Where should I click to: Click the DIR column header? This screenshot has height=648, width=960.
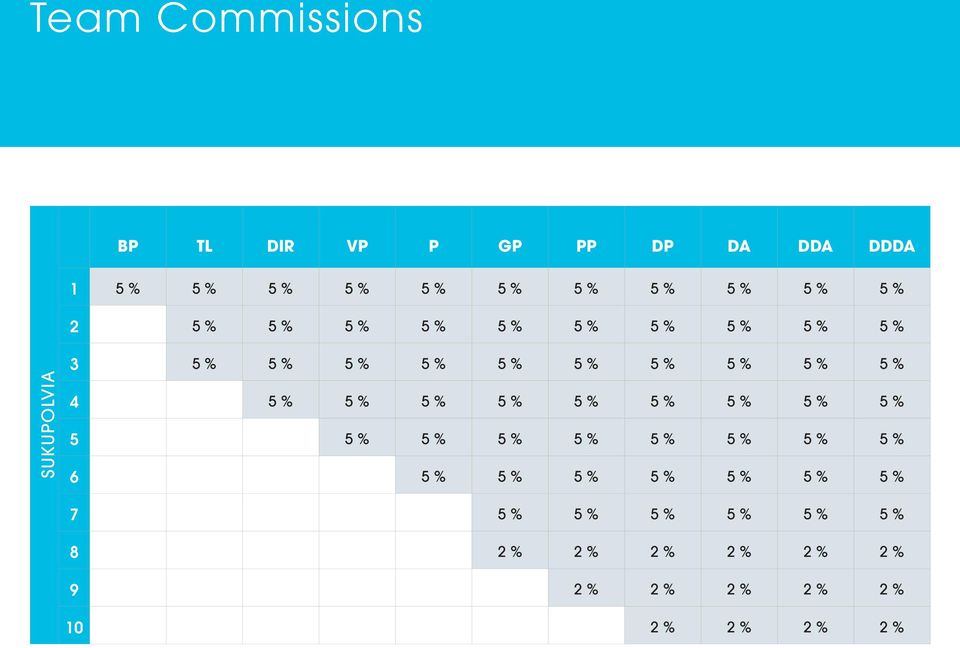280,246
